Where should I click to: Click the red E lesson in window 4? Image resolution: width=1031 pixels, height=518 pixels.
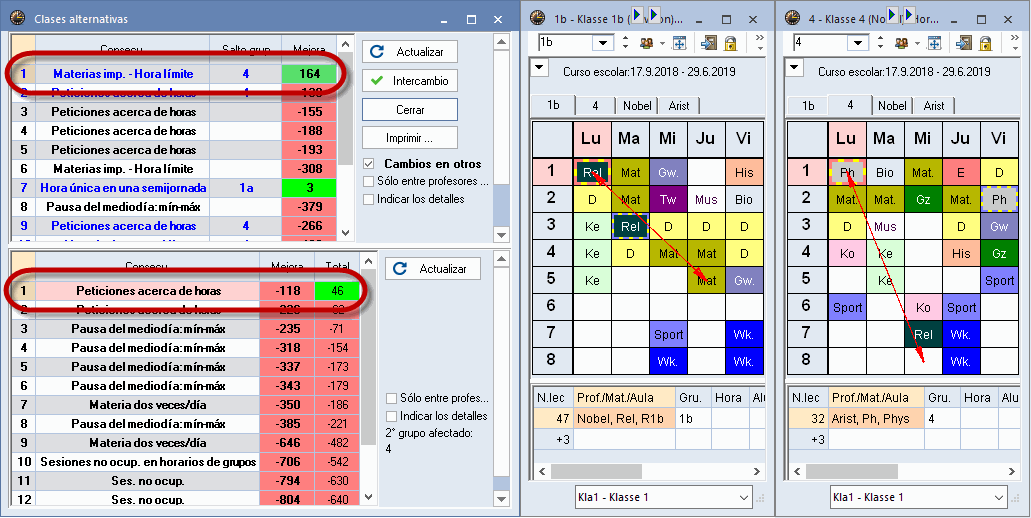click(x=961, y=172)
